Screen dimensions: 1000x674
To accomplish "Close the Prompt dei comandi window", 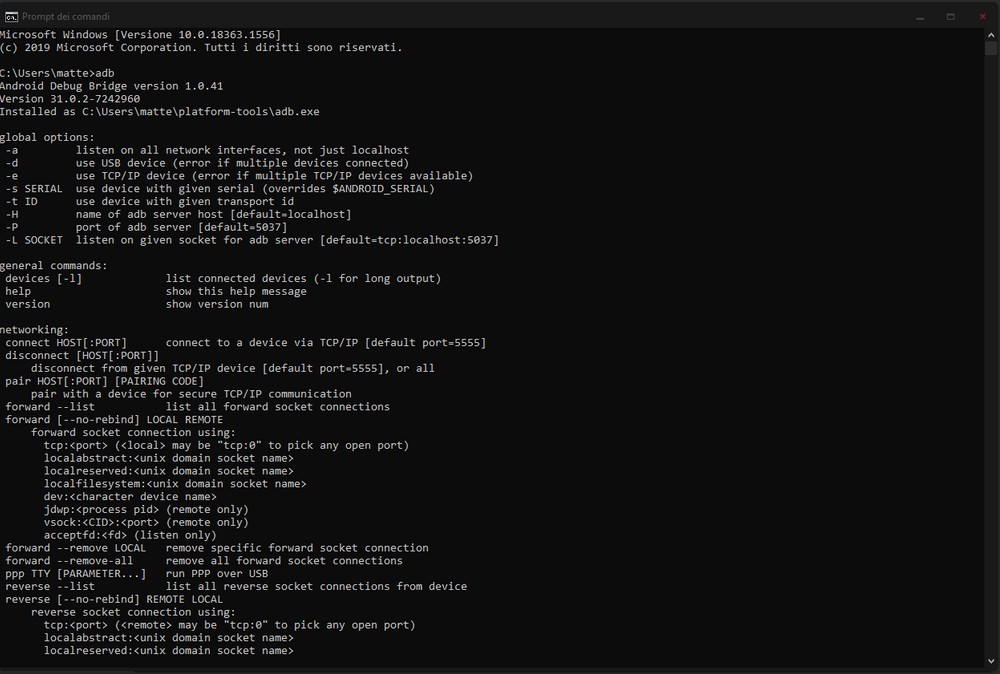I will [x=982, y=16].
